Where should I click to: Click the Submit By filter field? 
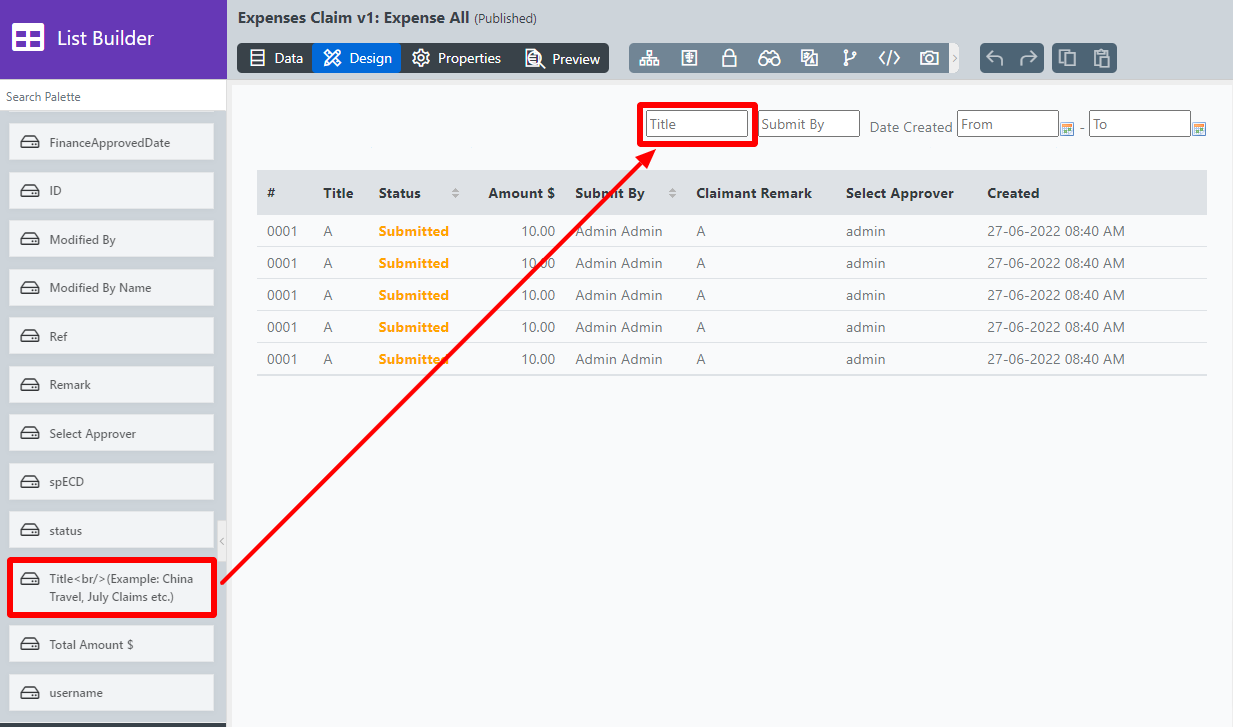click(x=808, y=124)
